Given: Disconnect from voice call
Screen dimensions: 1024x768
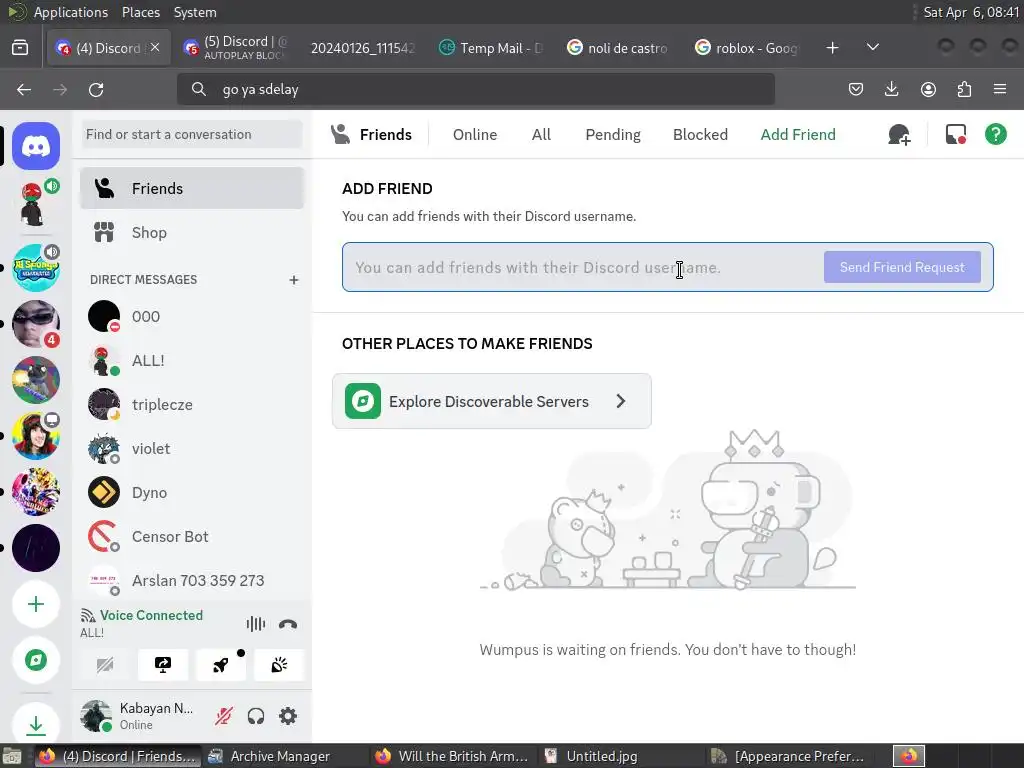Looking at the screenshot, I should pyautogui.click(x=288, y=624).
